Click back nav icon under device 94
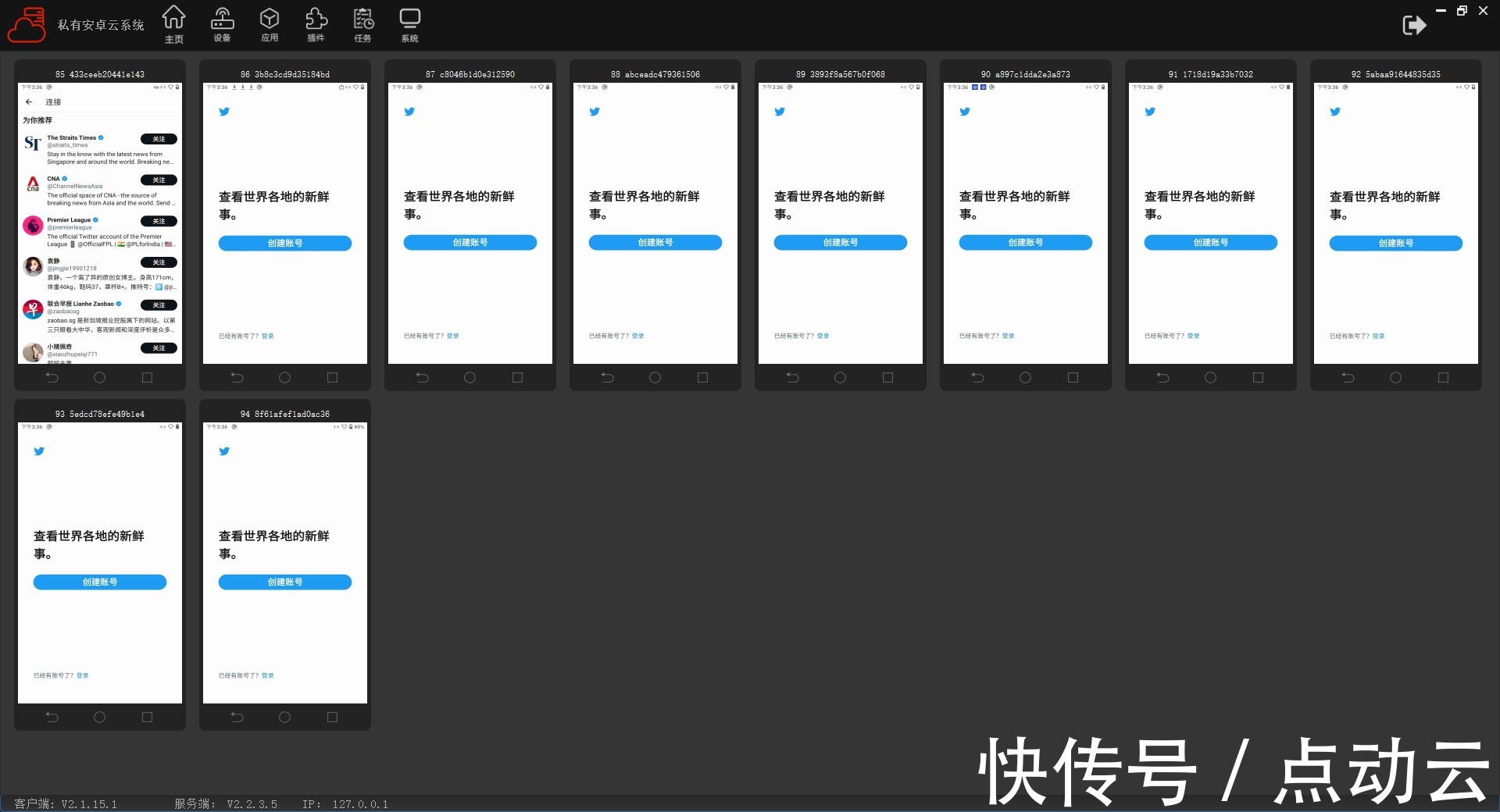1500x812 pixels. pyautogui.click(x=237, y=718)
